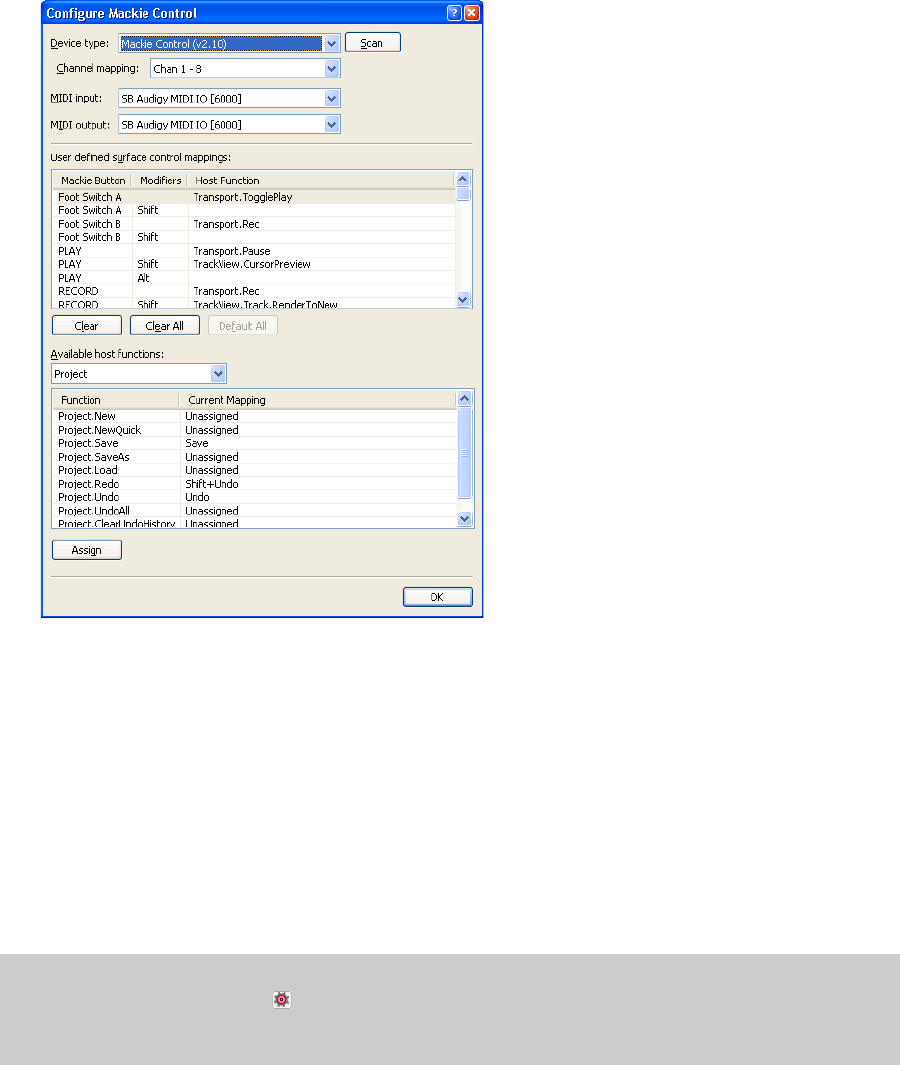900x1065 pixels.
Task: Select Foot Switch B Shift row
Action: click(x=254, y=237)
